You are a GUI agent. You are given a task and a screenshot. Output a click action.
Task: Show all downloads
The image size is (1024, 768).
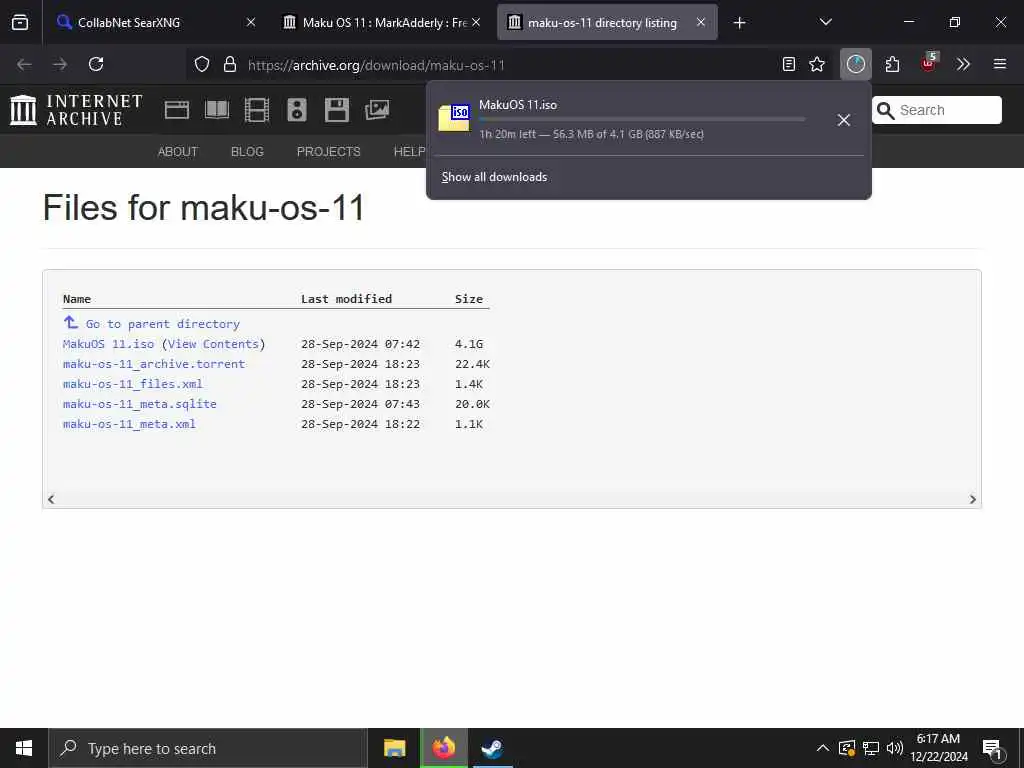[x=494, y=177]
